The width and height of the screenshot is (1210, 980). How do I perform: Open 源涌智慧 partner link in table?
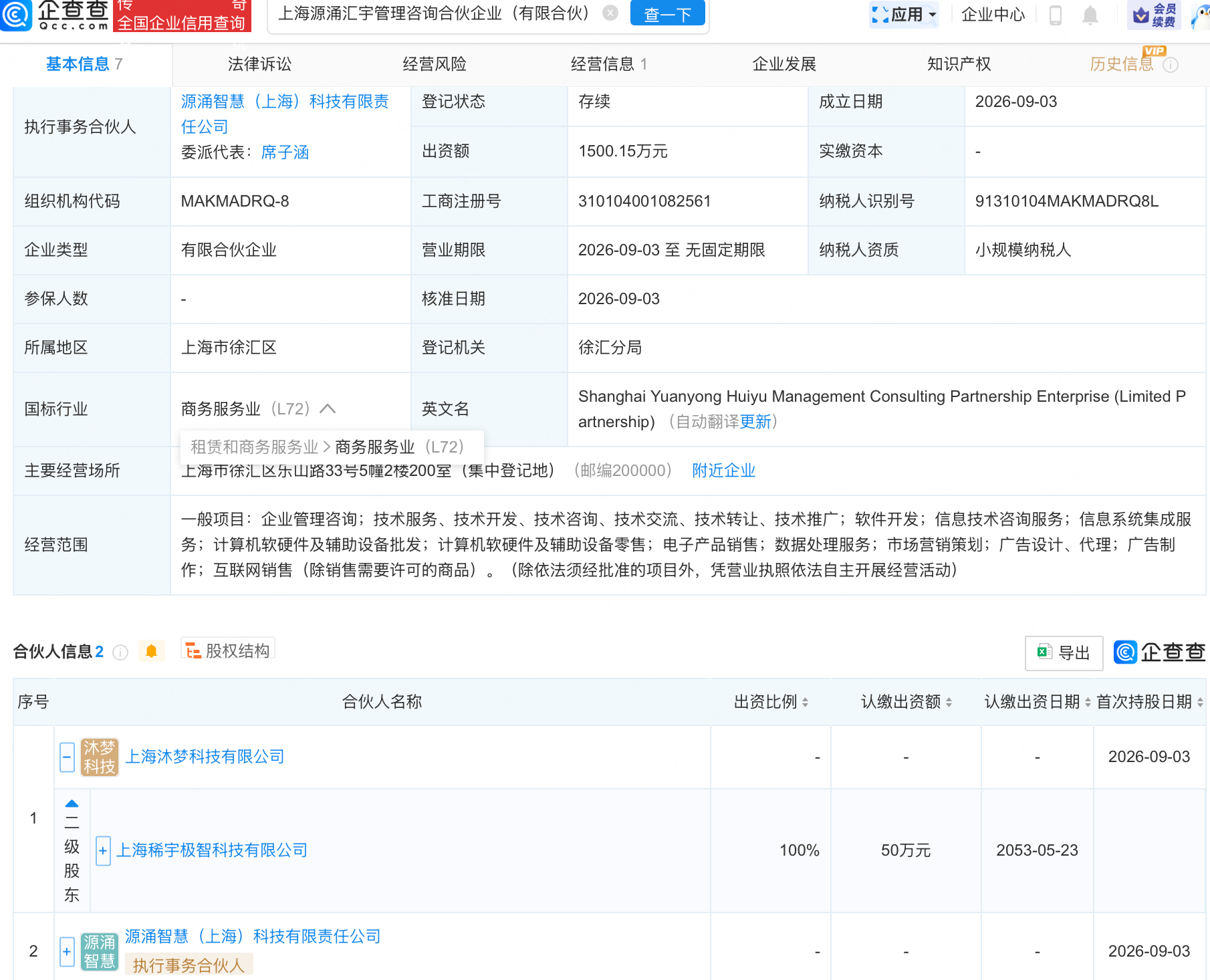(253, 937)
